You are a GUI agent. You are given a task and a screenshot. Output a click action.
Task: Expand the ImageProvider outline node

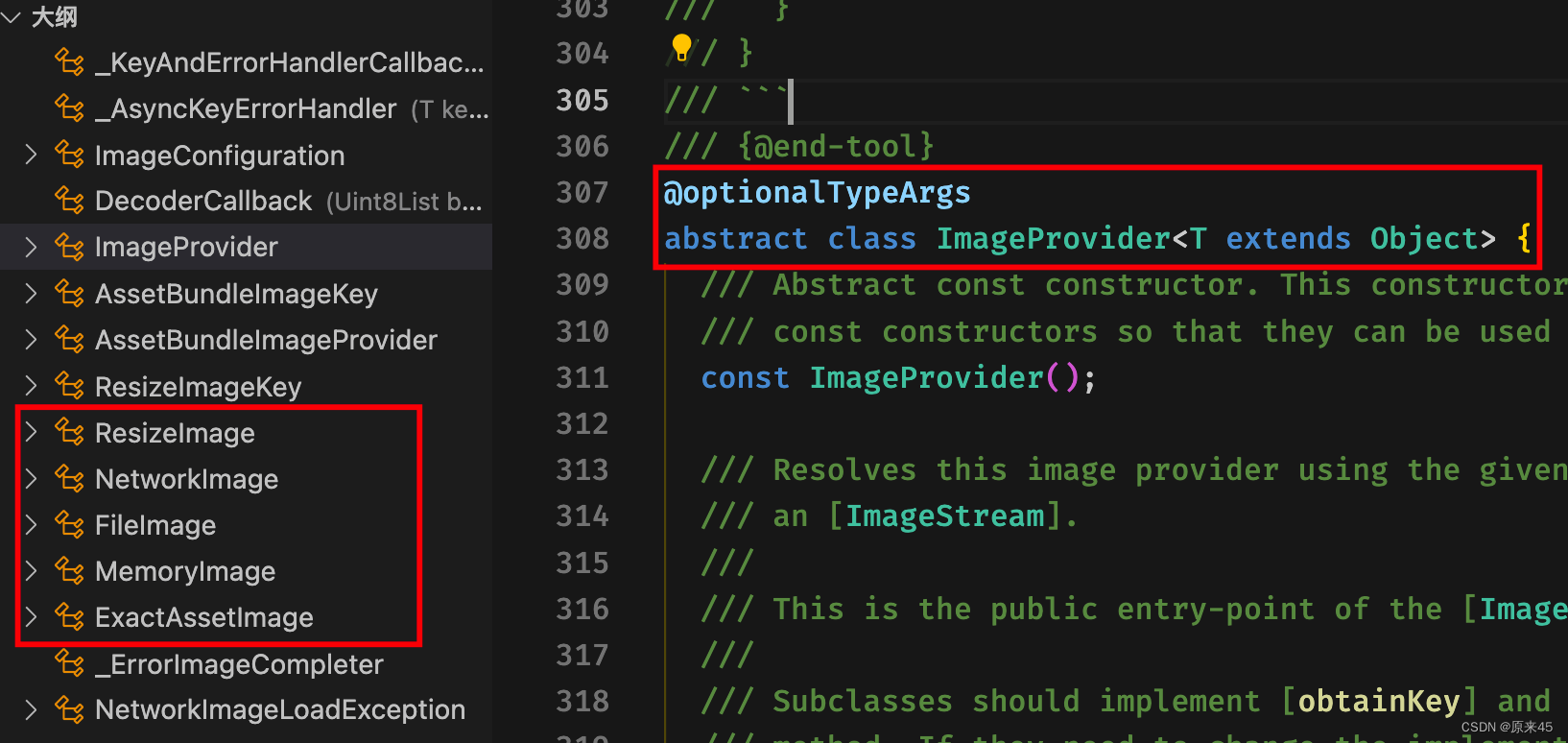[x=31, y=247]
